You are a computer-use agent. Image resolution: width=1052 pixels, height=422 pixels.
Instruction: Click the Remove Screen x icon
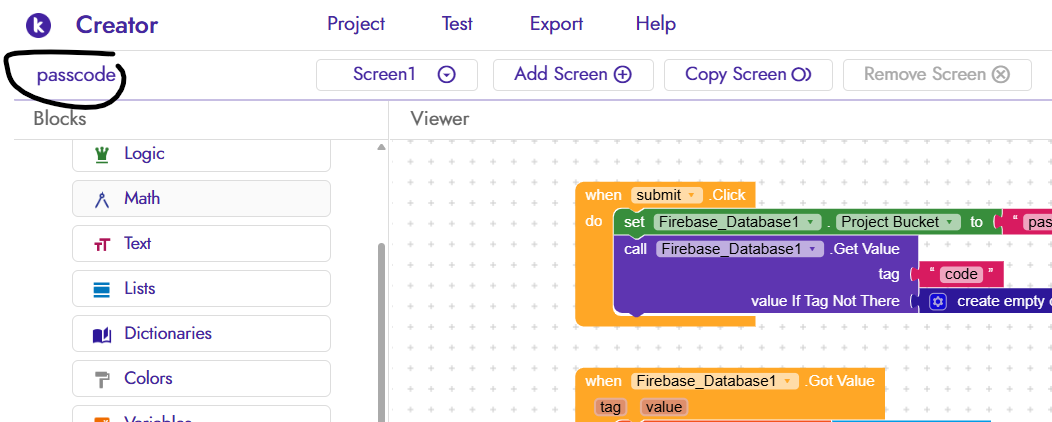pos(1000,74)
